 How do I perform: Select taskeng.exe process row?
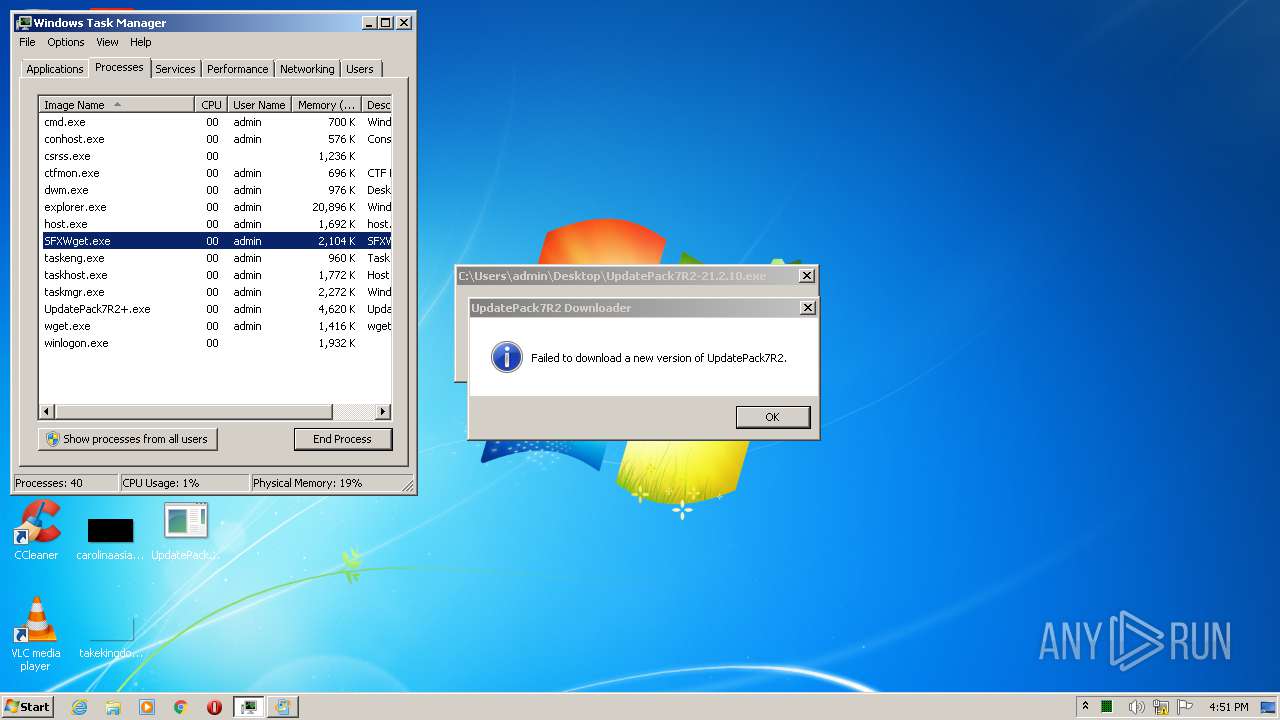[x=215, y=258]
